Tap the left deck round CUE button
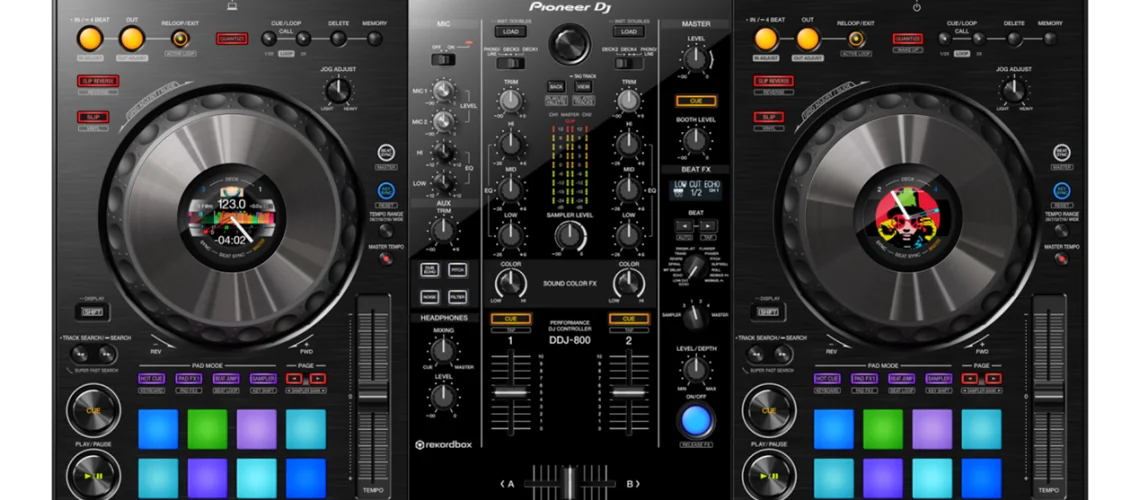The image size is (1140, 500). [94, 411]
